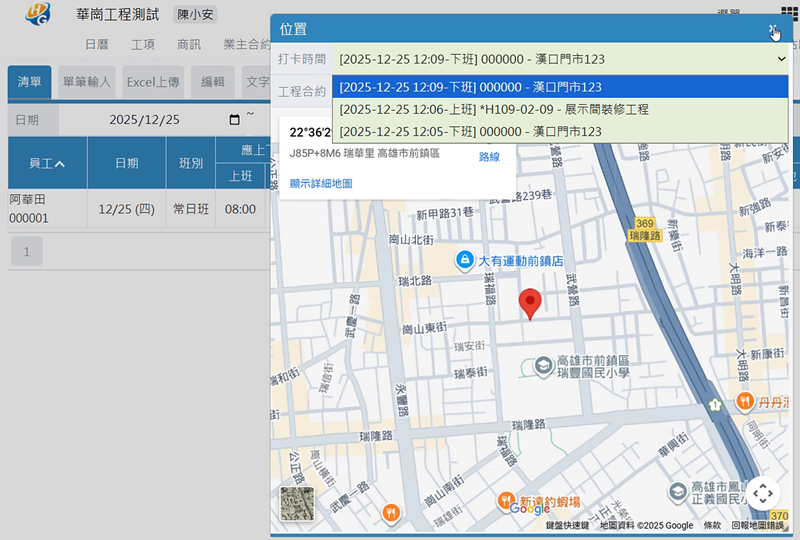Click 顯示詳細地圖 link
The height and width of the screenshot is (540, 800).
321,183
